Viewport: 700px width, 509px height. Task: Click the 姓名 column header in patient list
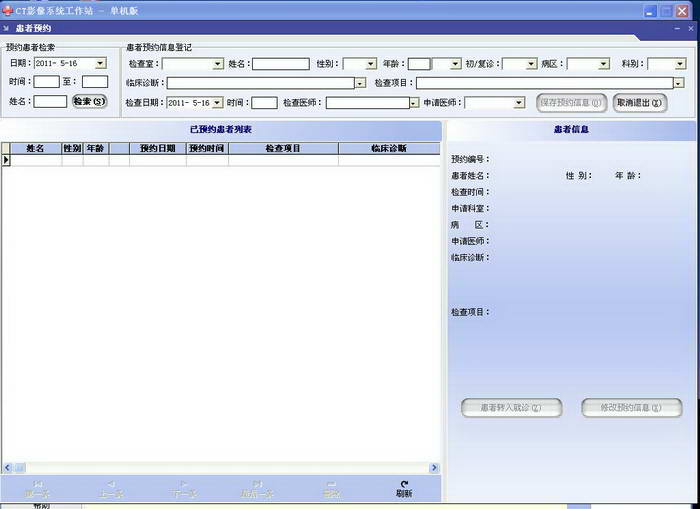tap(36, 148)
